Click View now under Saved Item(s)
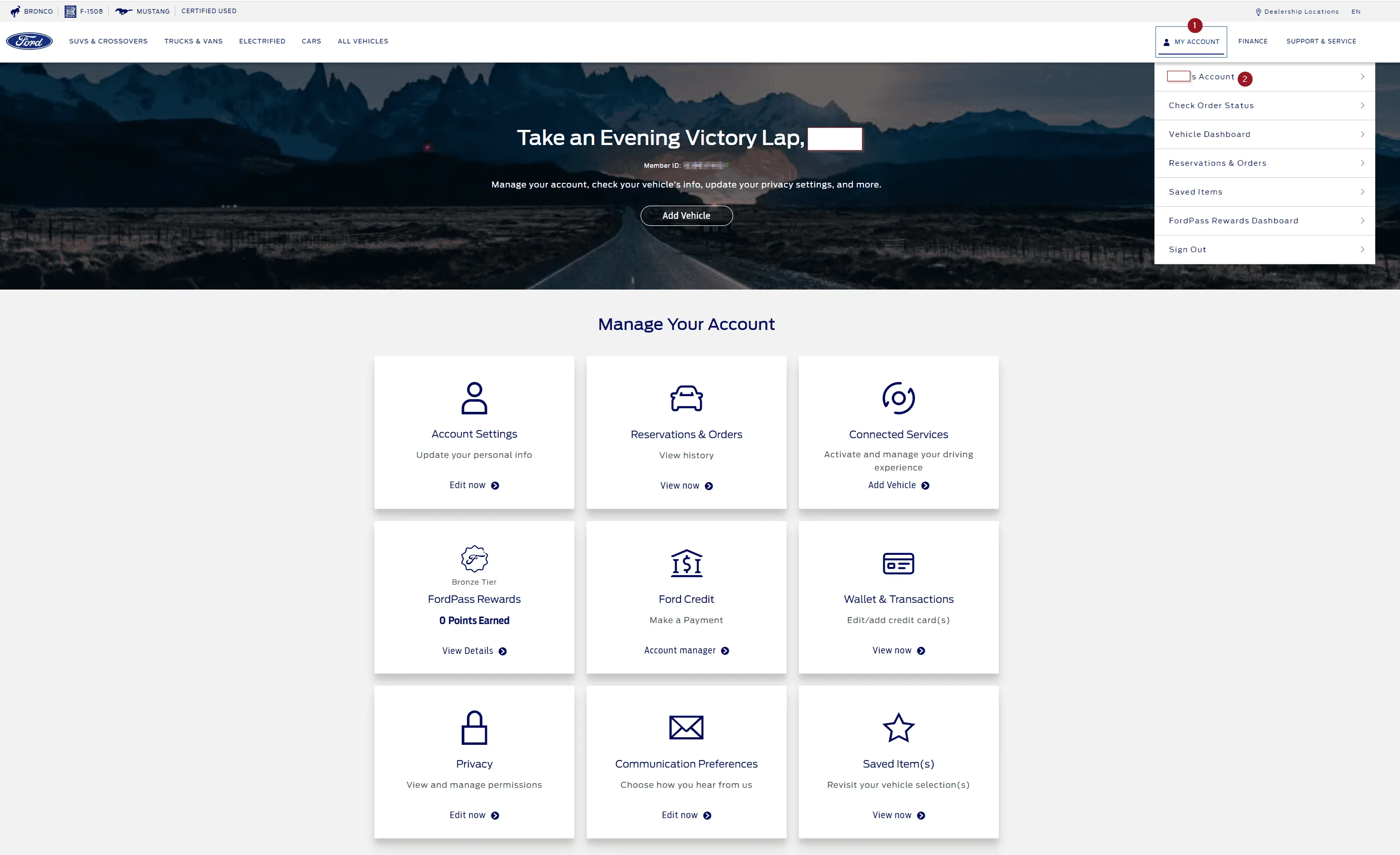 pos(892,815)
